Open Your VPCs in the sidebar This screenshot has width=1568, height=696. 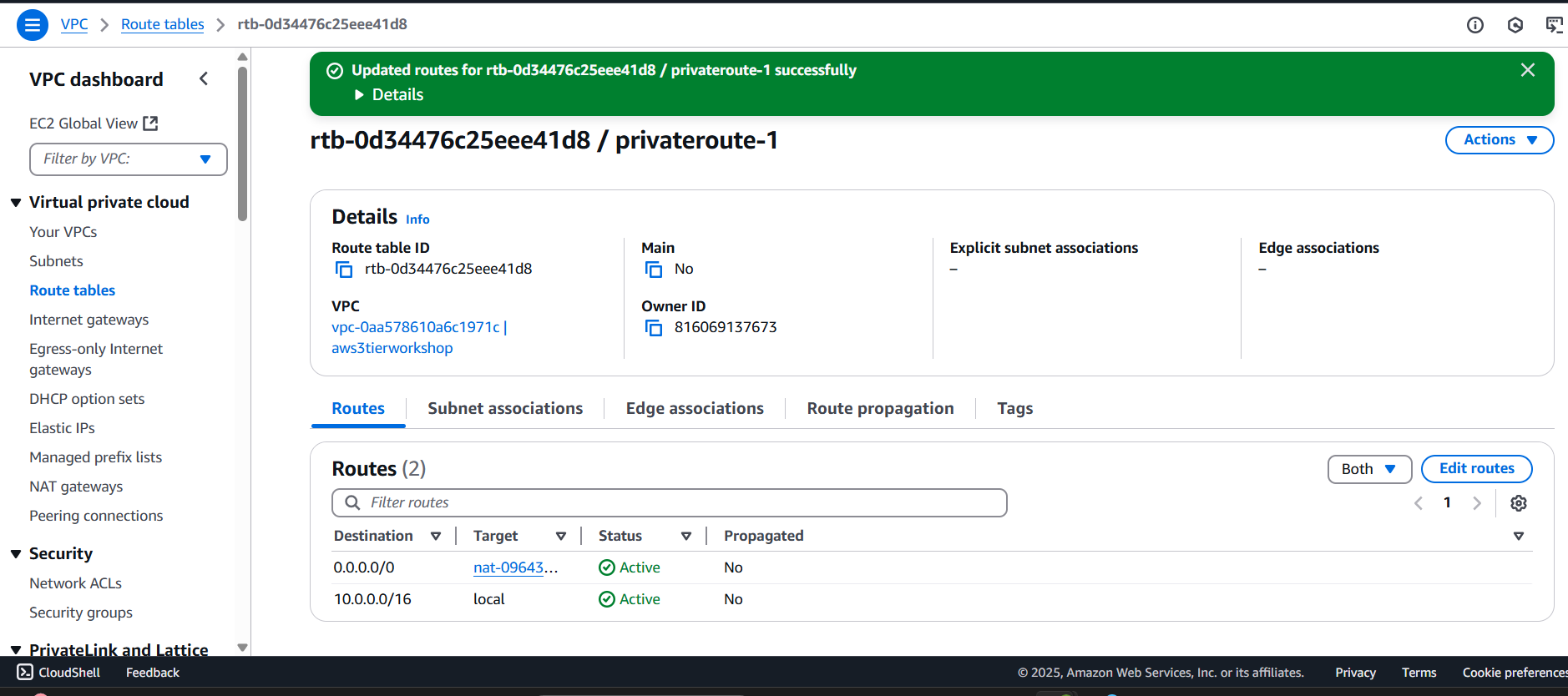[63, 232]
